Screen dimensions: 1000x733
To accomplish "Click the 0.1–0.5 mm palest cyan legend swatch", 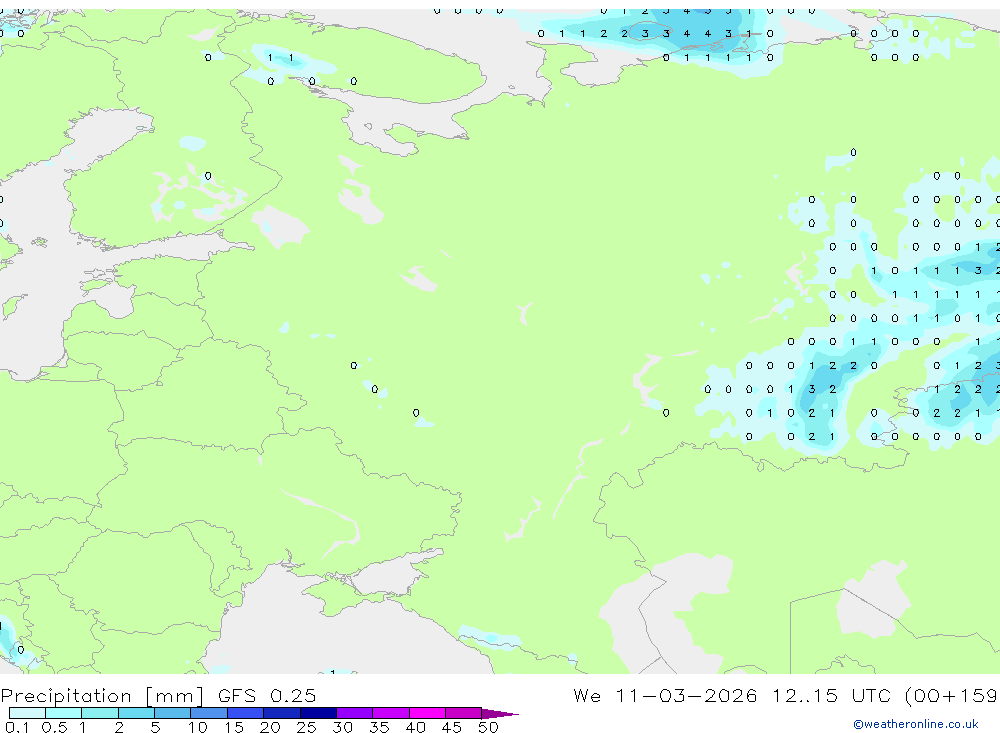I will click(x=27, y=713).
